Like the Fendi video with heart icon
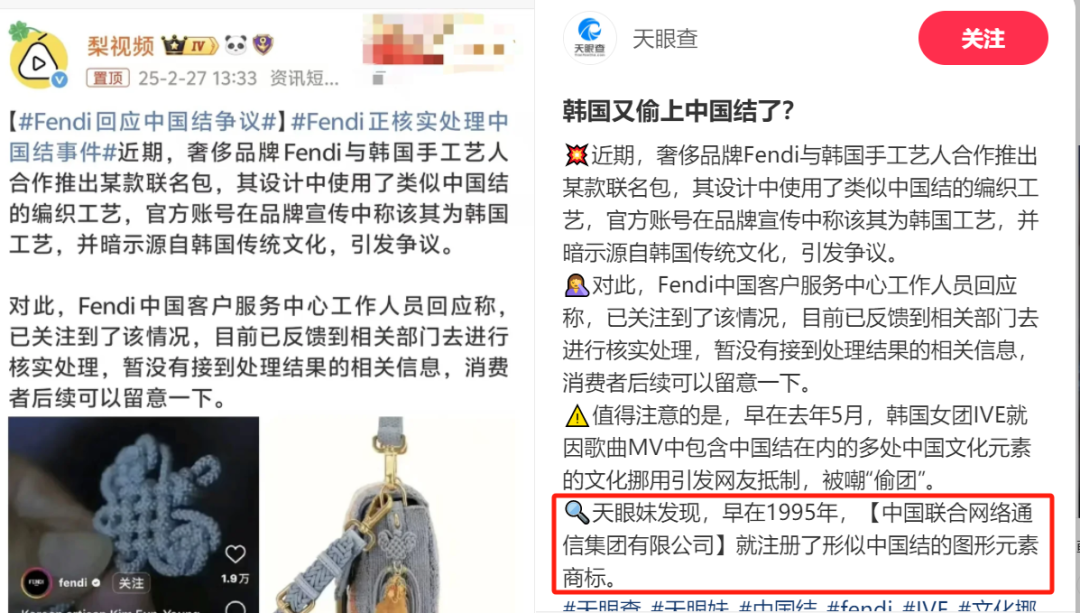This screenshot has width=1080, height=613. click(236, 554)
